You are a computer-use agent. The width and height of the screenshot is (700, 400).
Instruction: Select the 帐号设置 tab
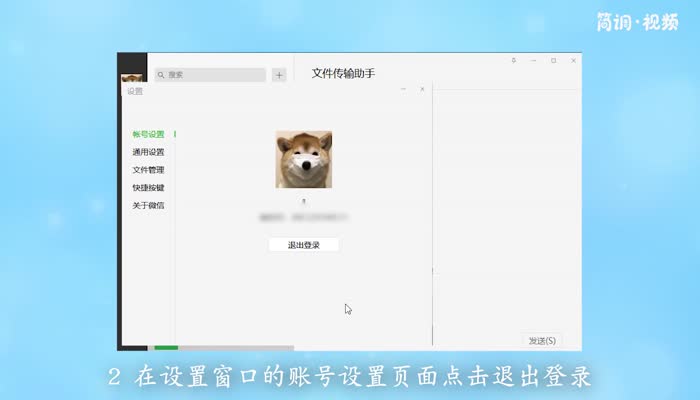148,134
